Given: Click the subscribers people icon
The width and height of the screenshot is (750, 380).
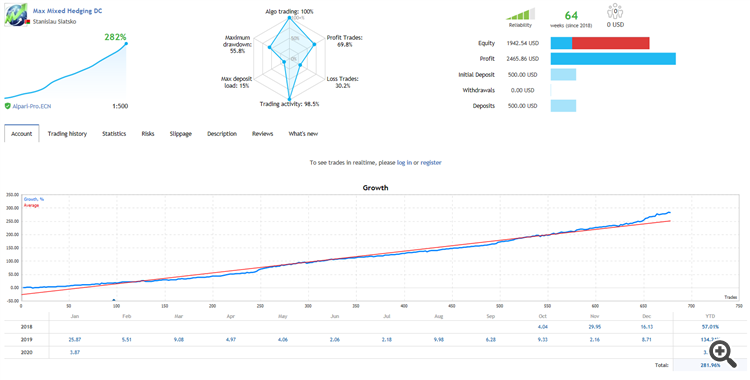Looking at the screenshot, I should 615,11.
